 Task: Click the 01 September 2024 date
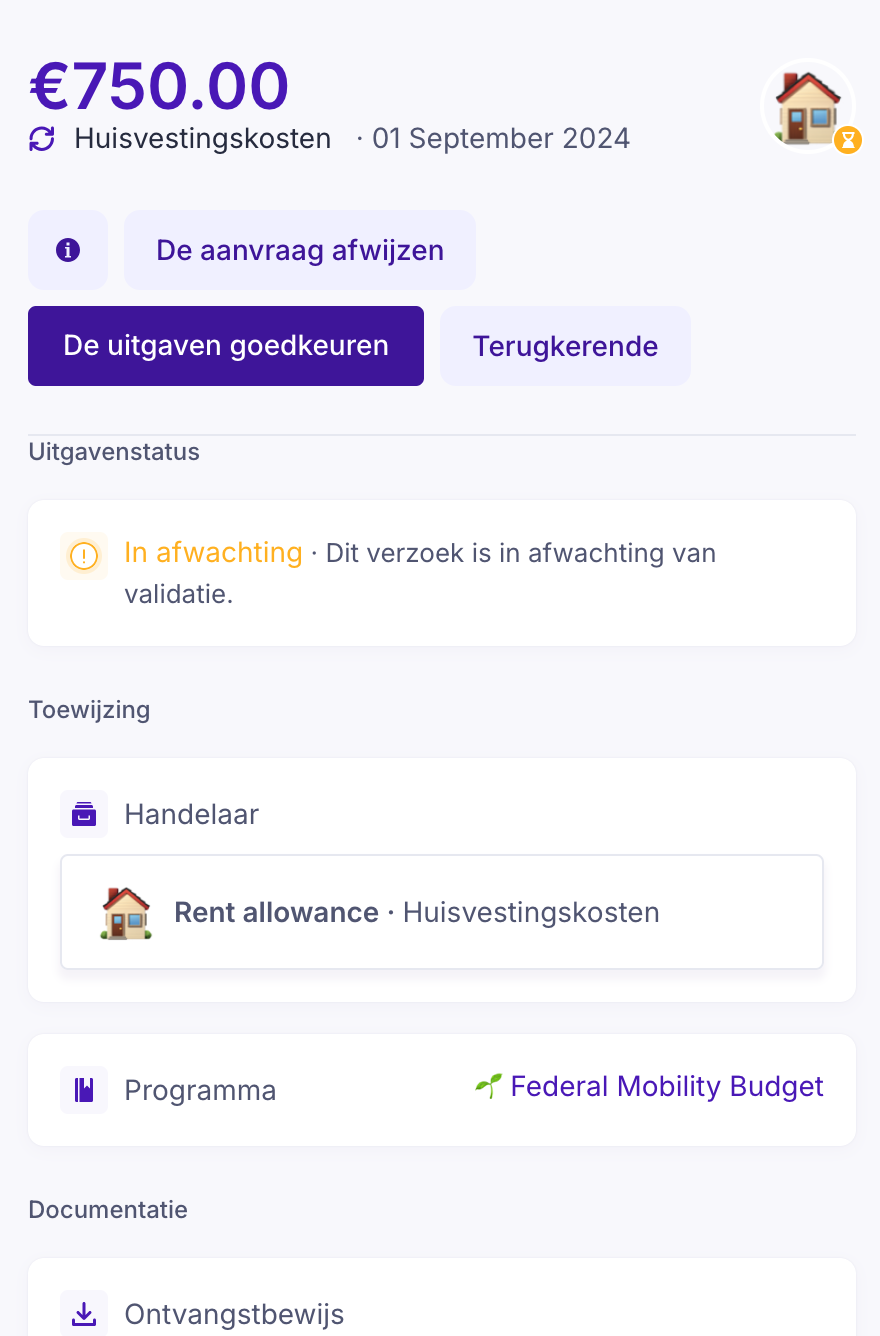click(x=500, y=139)
